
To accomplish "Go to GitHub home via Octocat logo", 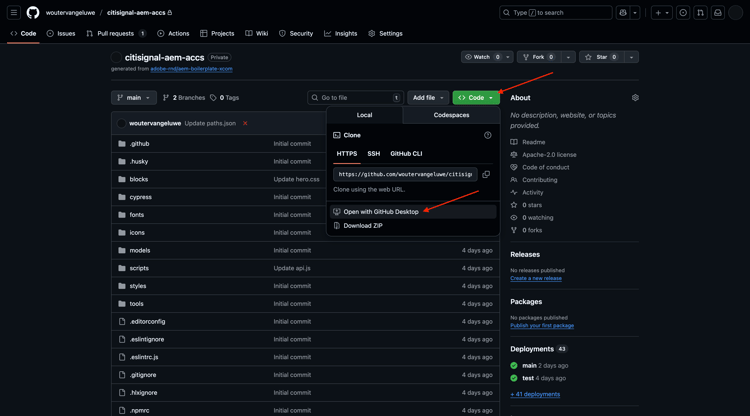I will [x=33, y=12].
